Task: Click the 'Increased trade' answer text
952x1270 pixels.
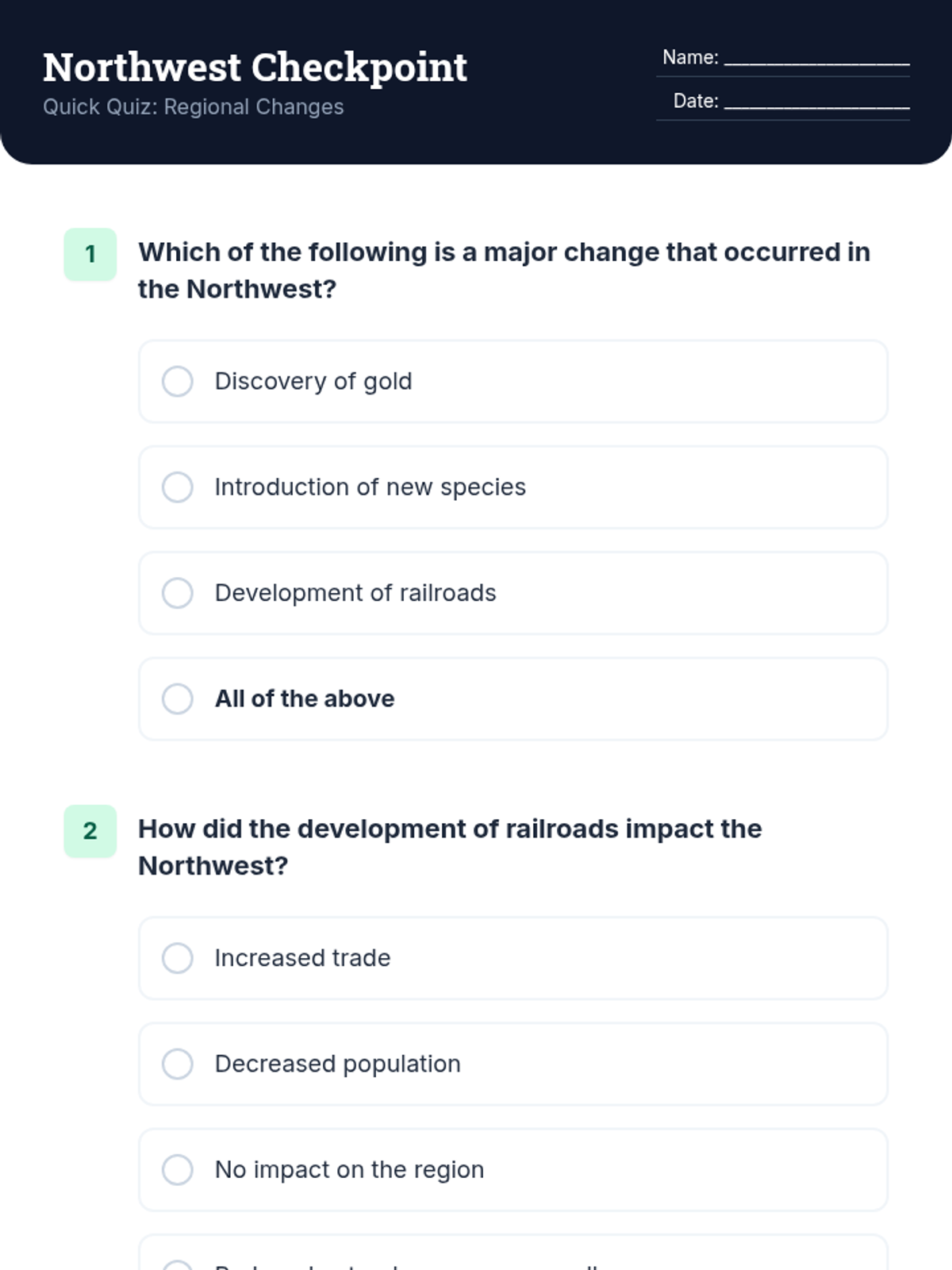Action: pyautogui.click(x=302, y=958)
